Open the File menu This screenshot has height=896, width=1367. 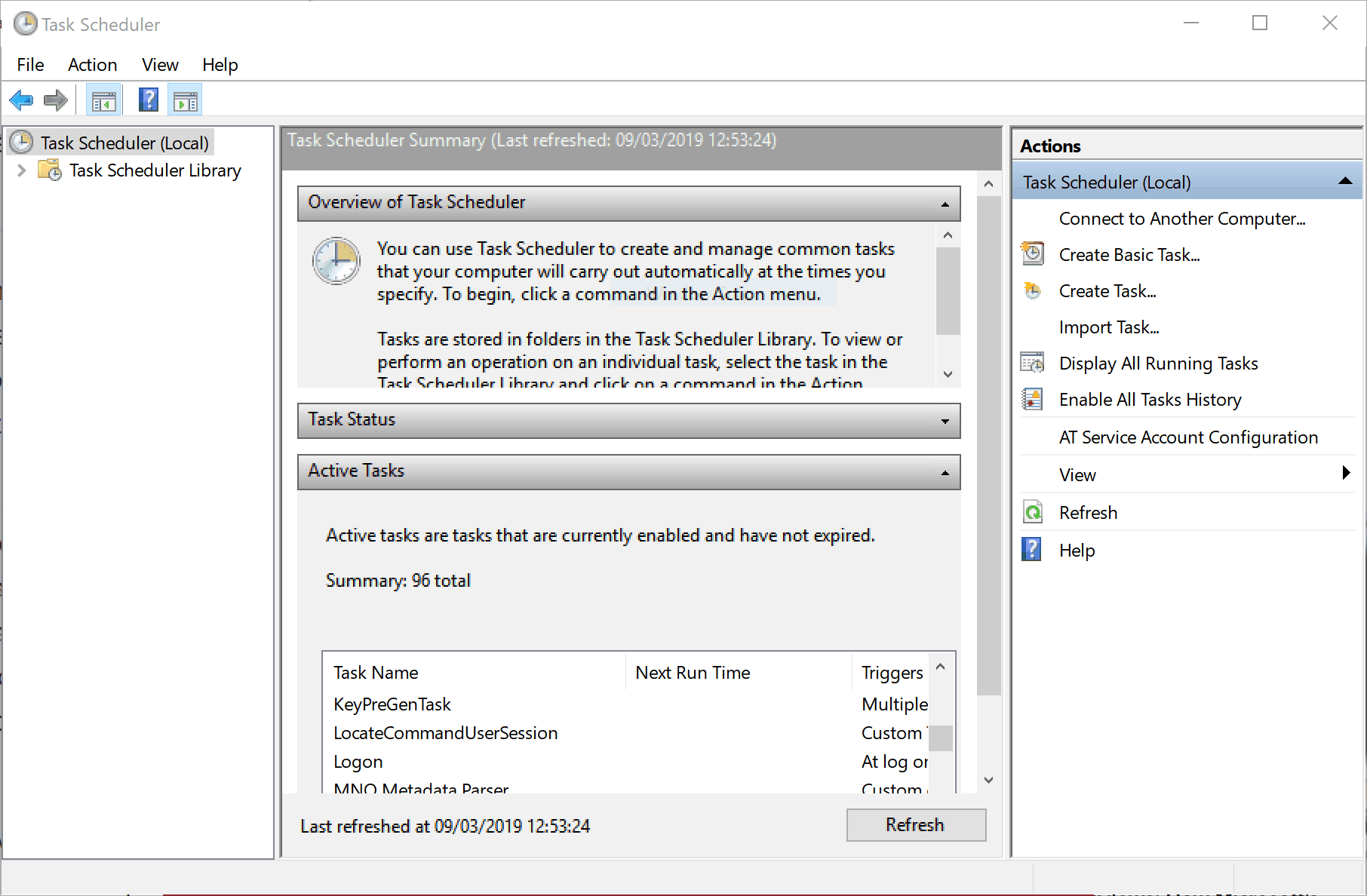tap(30, 65)
